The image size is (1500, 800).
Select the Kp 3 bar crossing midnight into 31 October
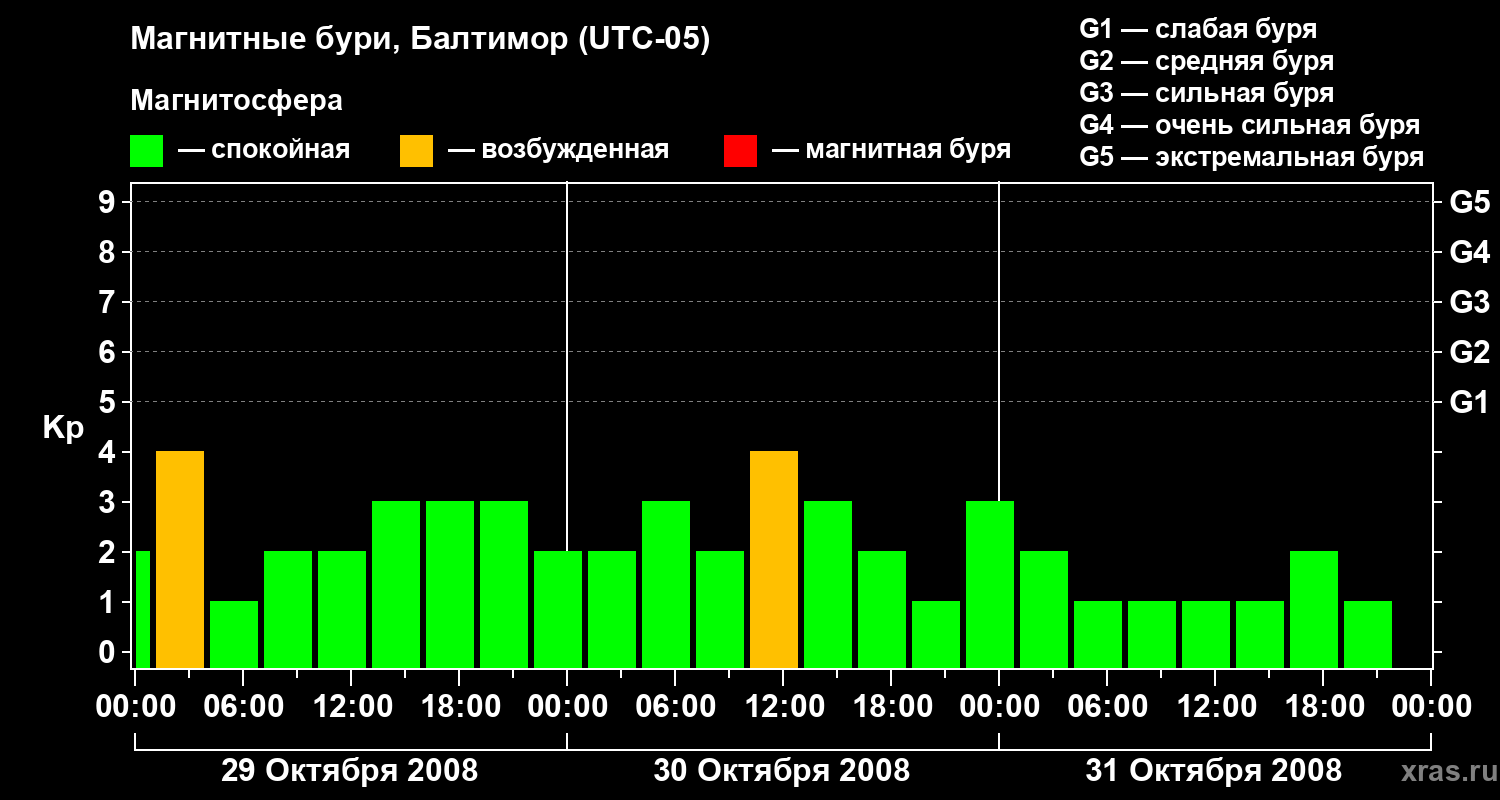[x=990, y=584]
